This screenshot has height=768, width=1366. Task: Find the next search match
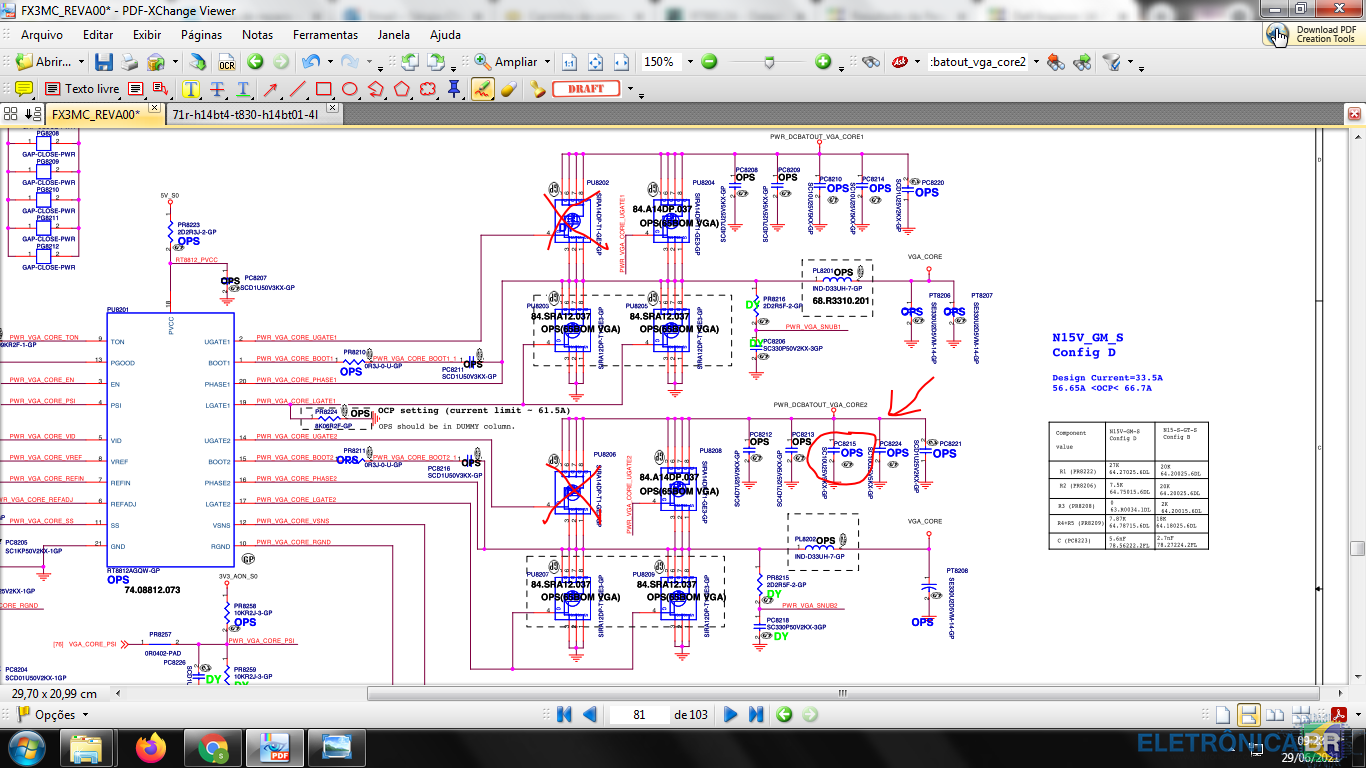coord(1082,62)
